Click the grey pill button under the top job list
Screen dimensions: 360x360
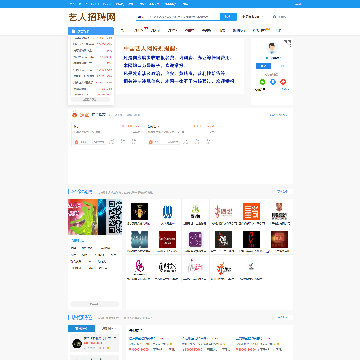(90, 99)
